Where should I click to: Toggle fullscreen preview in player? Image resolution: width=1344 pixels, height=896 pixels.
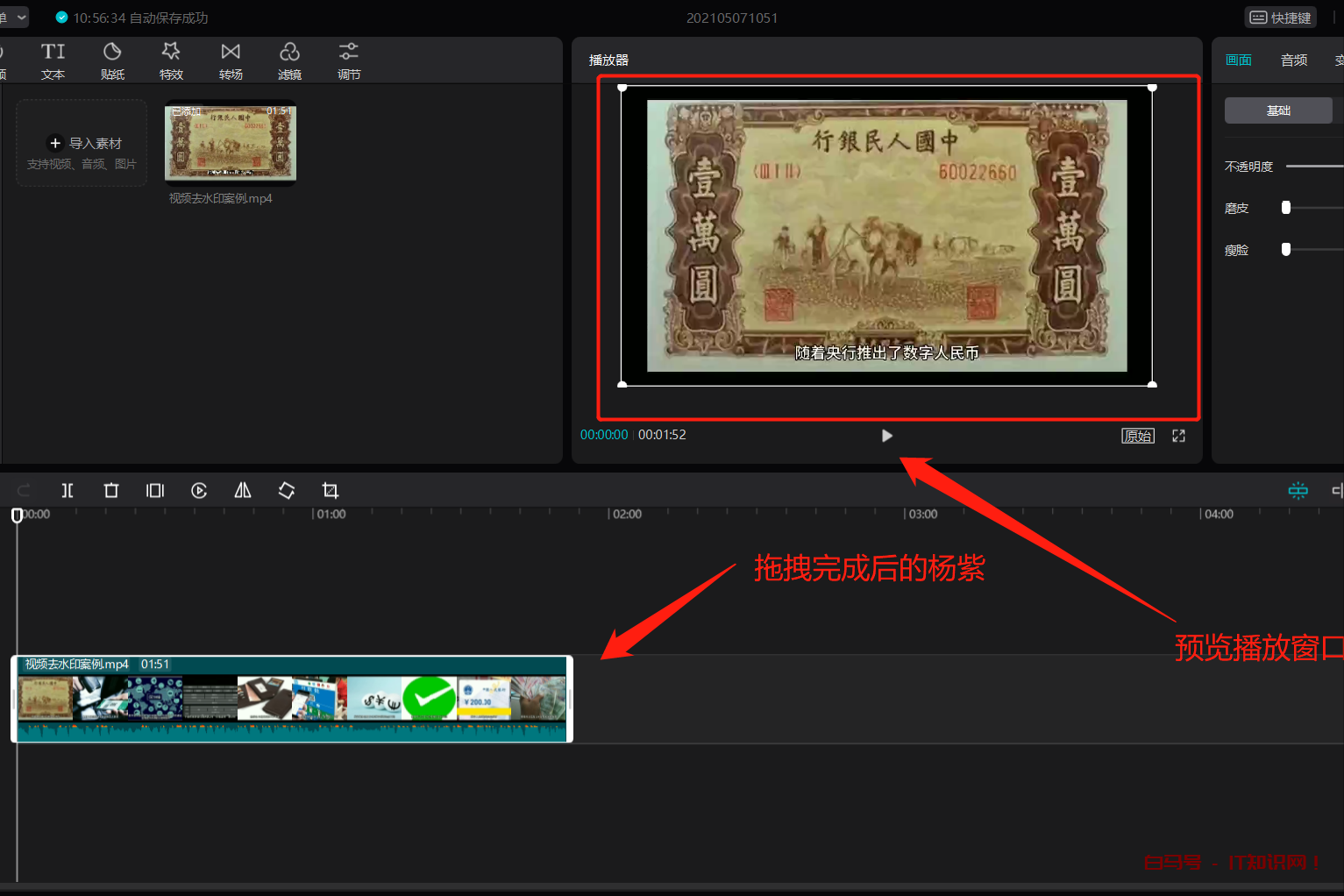(x=1178, y=436)
